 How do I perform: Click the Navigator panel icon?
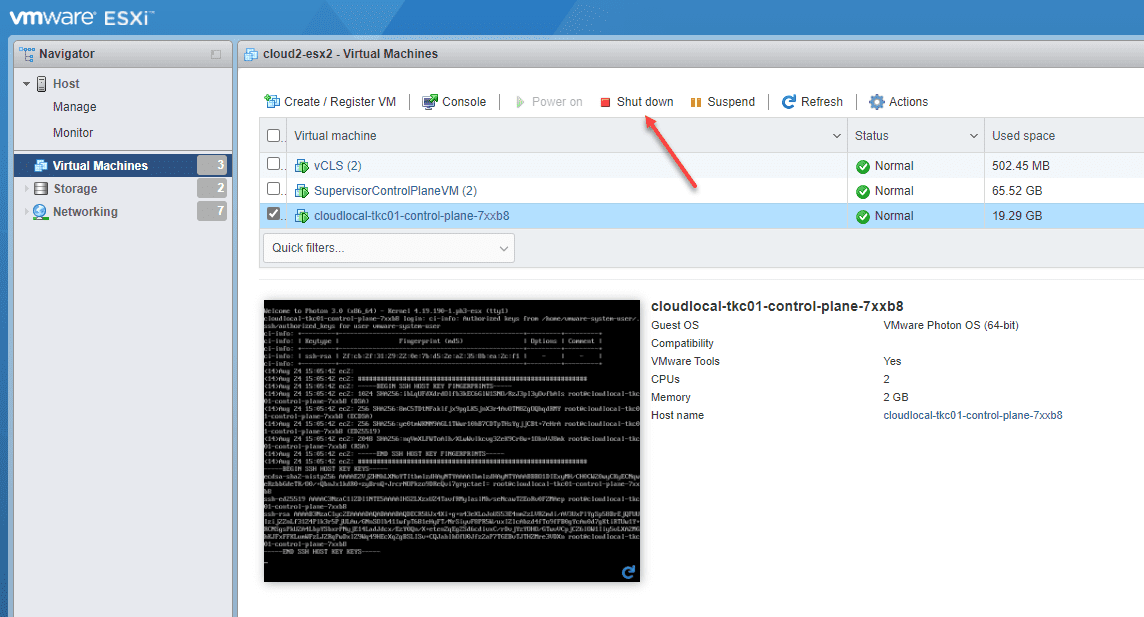[x=28, y=54]
